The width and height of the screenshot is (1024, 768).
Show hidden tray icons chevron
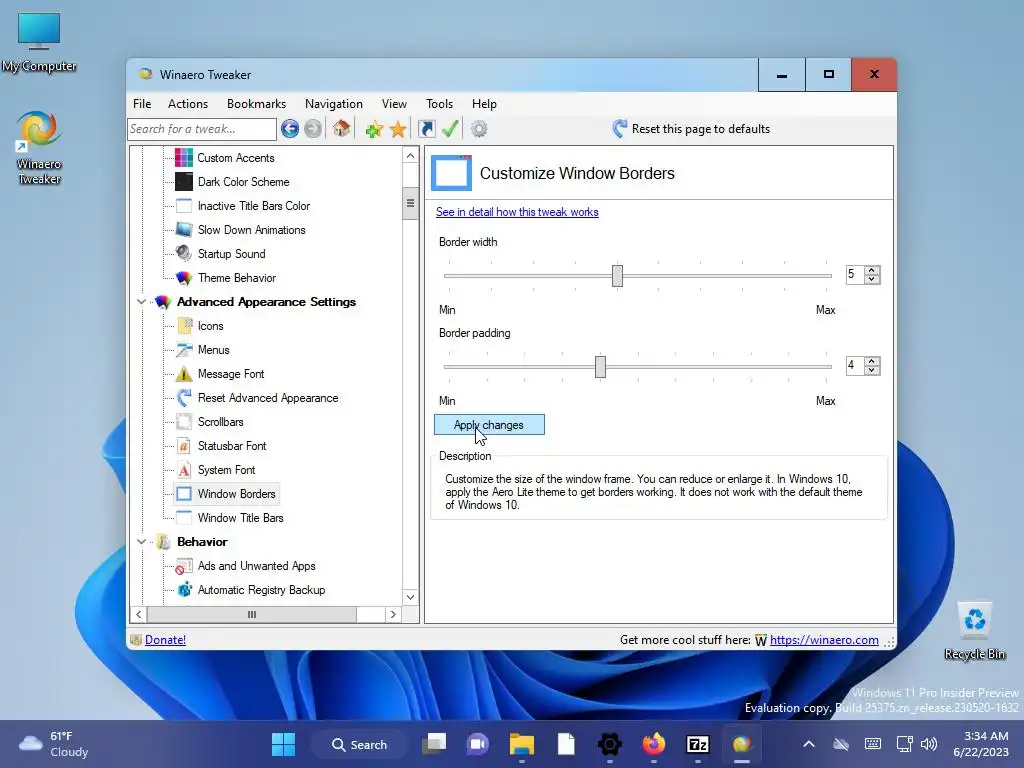tap(808, 744)
